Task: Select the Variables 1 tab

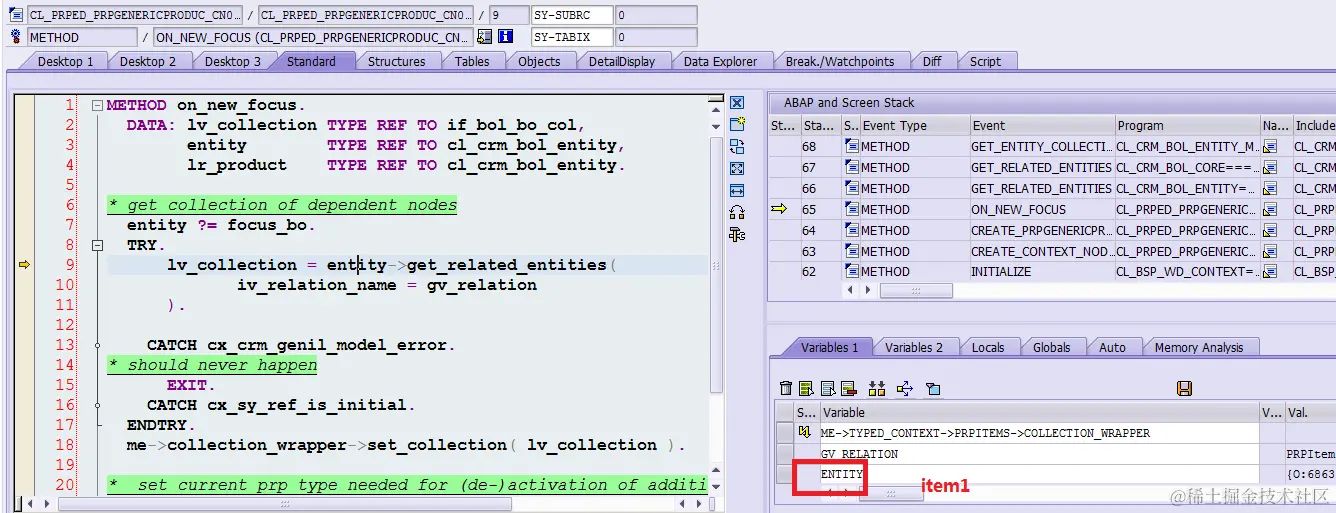Action: [829, 347]
